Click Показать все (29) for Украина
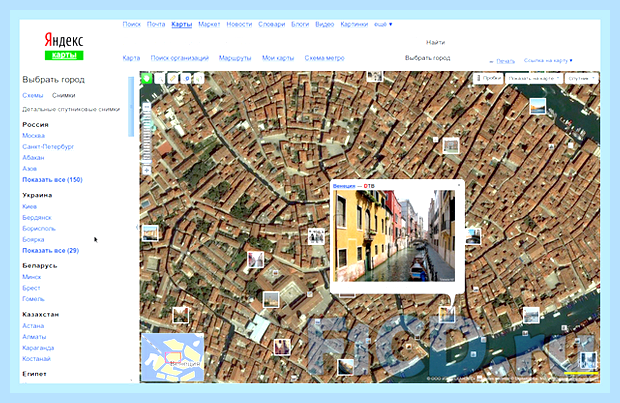Screen dimensions: 620x403 [51, 250]
